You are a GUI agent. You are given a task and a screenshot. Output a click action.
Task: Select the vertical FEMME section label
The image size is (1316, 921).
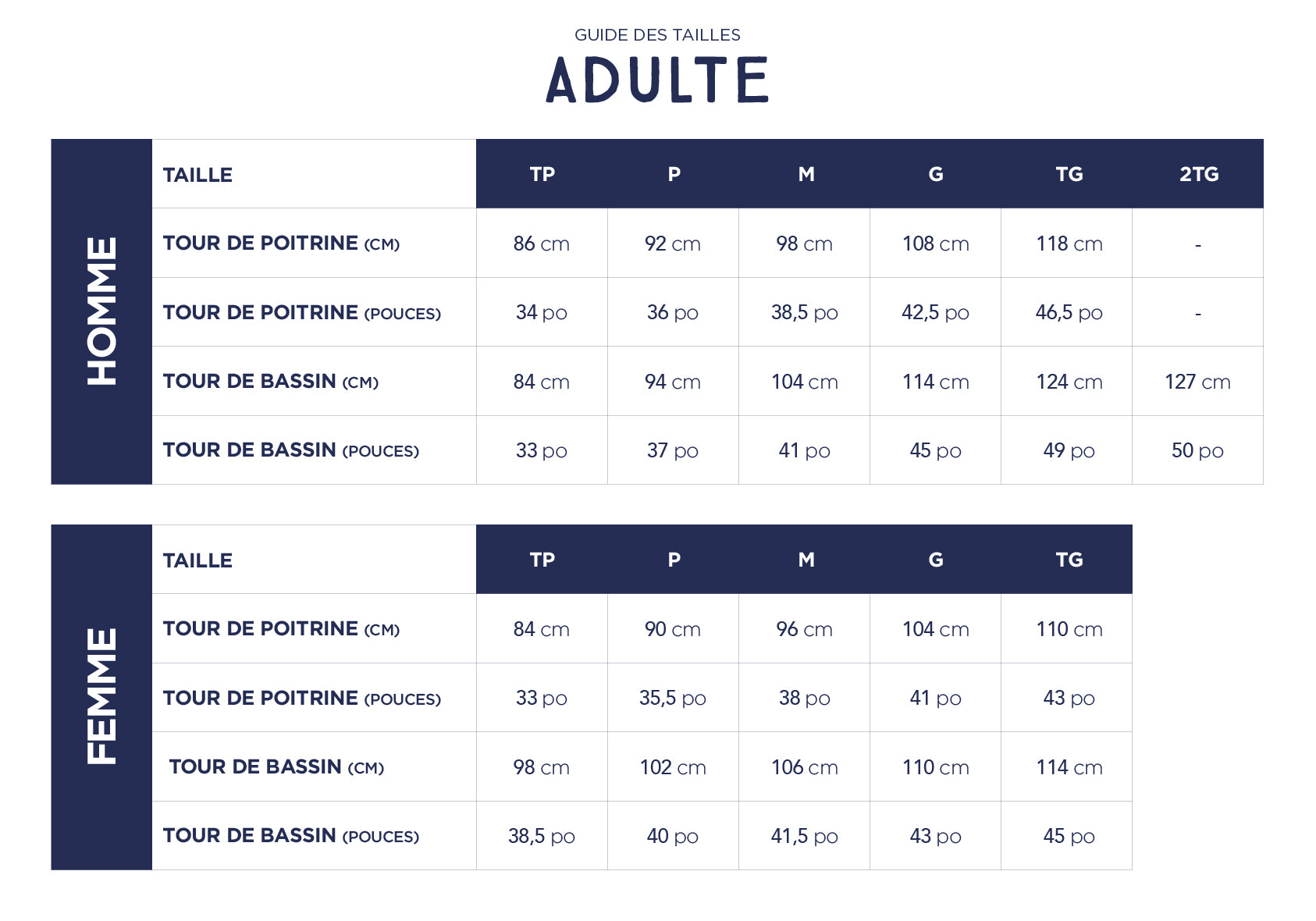(x=101, y=697)
